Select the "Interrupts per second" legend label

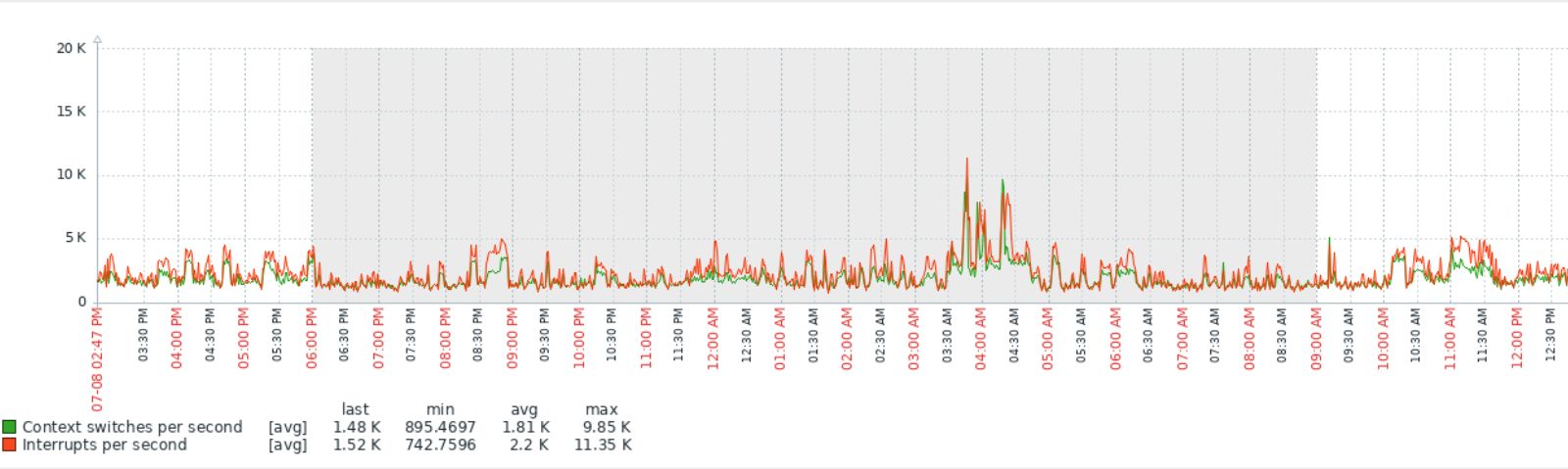point(105,445)
